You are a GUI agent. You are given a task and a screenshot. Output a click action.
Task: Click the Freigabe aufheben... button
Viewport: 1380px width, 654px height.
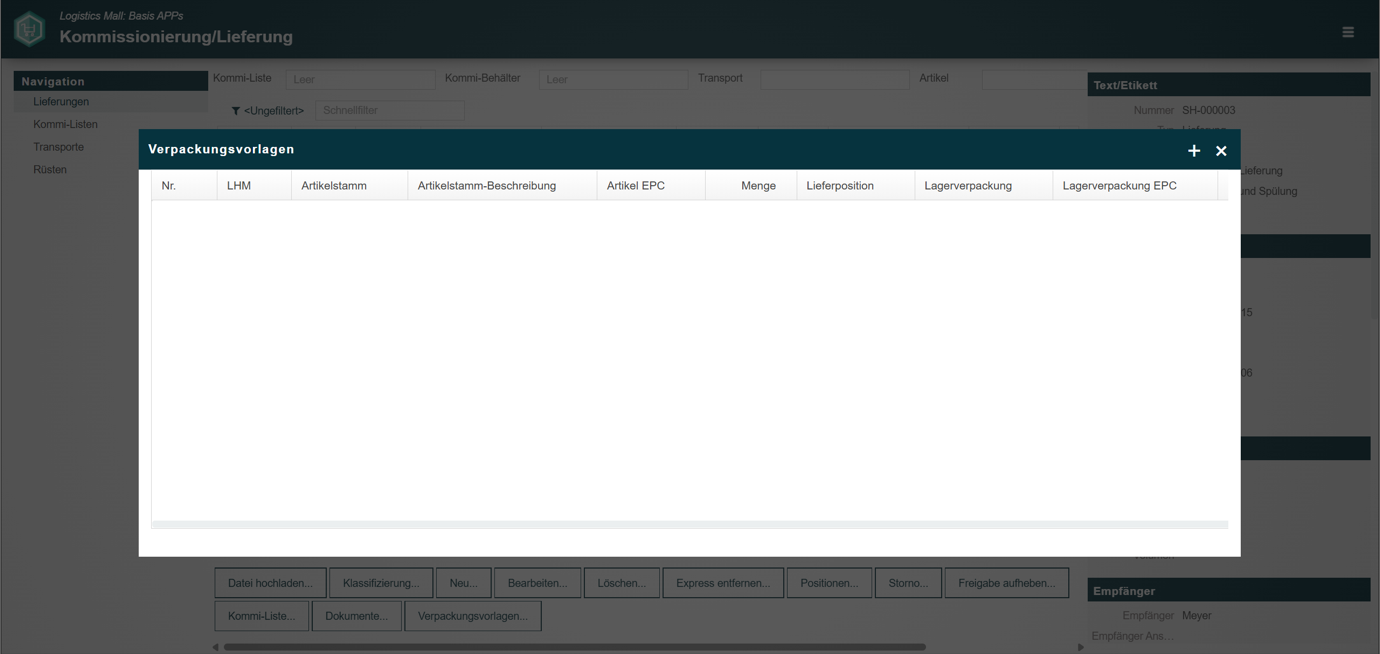click(x=1007, y=583)
